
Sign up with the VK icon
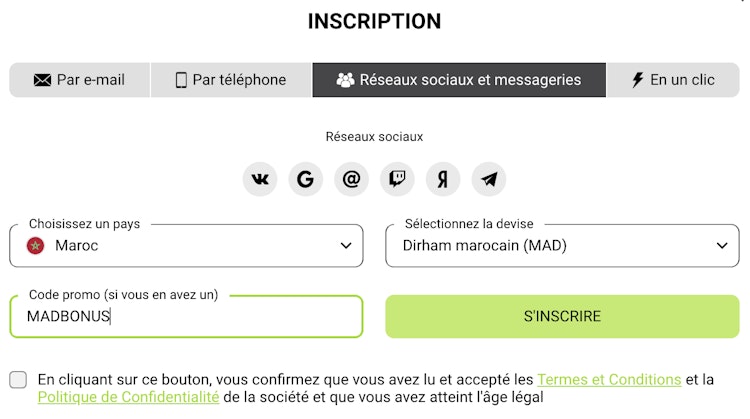click(260, 179)
